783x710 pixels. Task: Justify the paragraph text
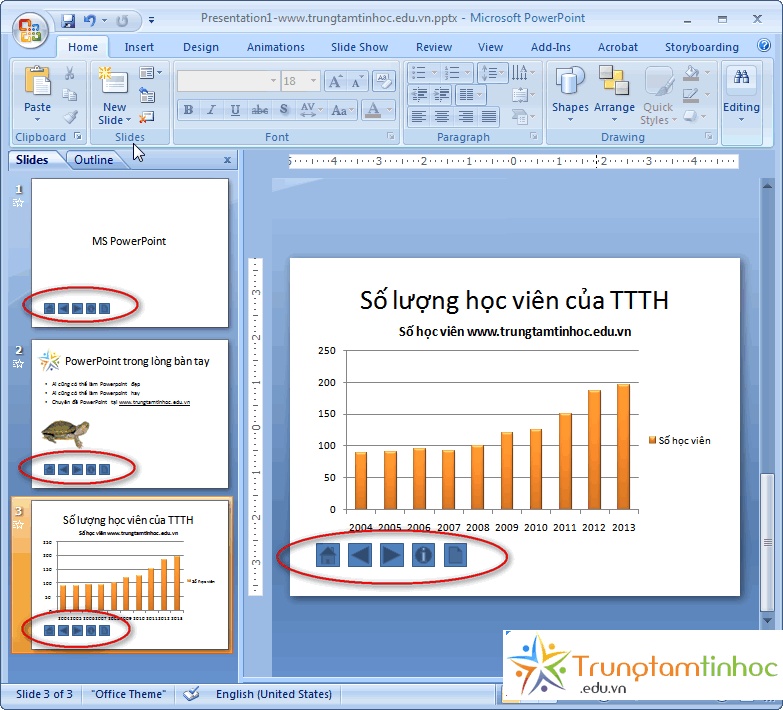pyautogui.click(x=489, y=117)
